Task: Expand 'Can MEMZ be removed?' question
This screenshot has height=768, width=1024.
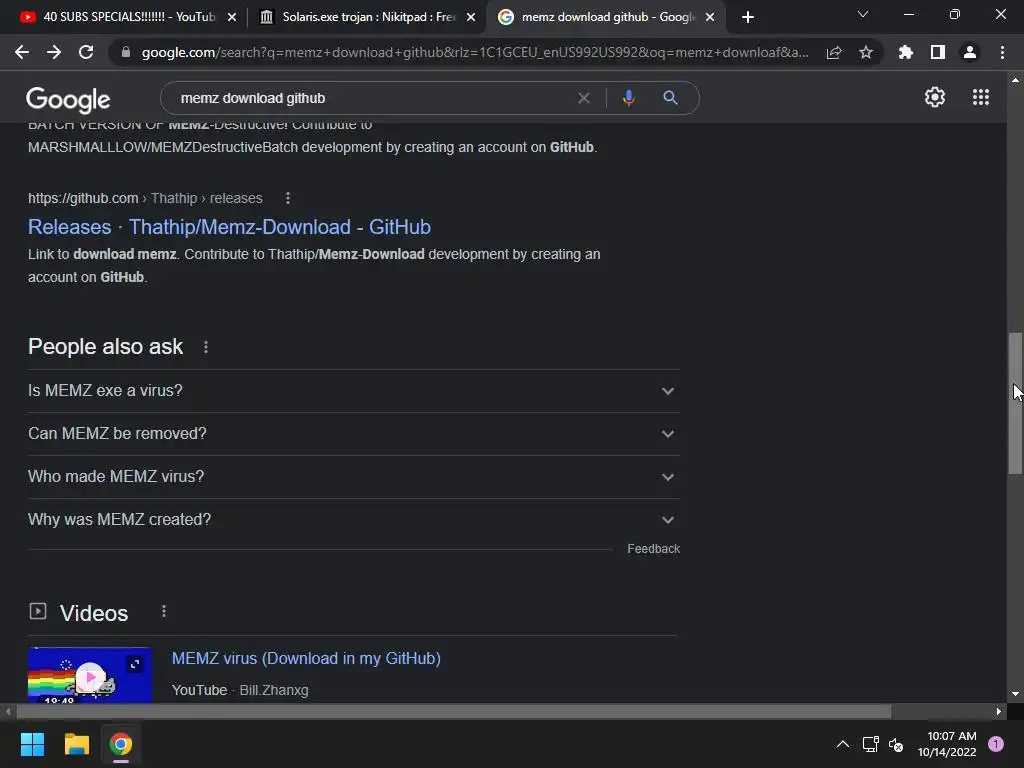Action: tap(353, 434)
